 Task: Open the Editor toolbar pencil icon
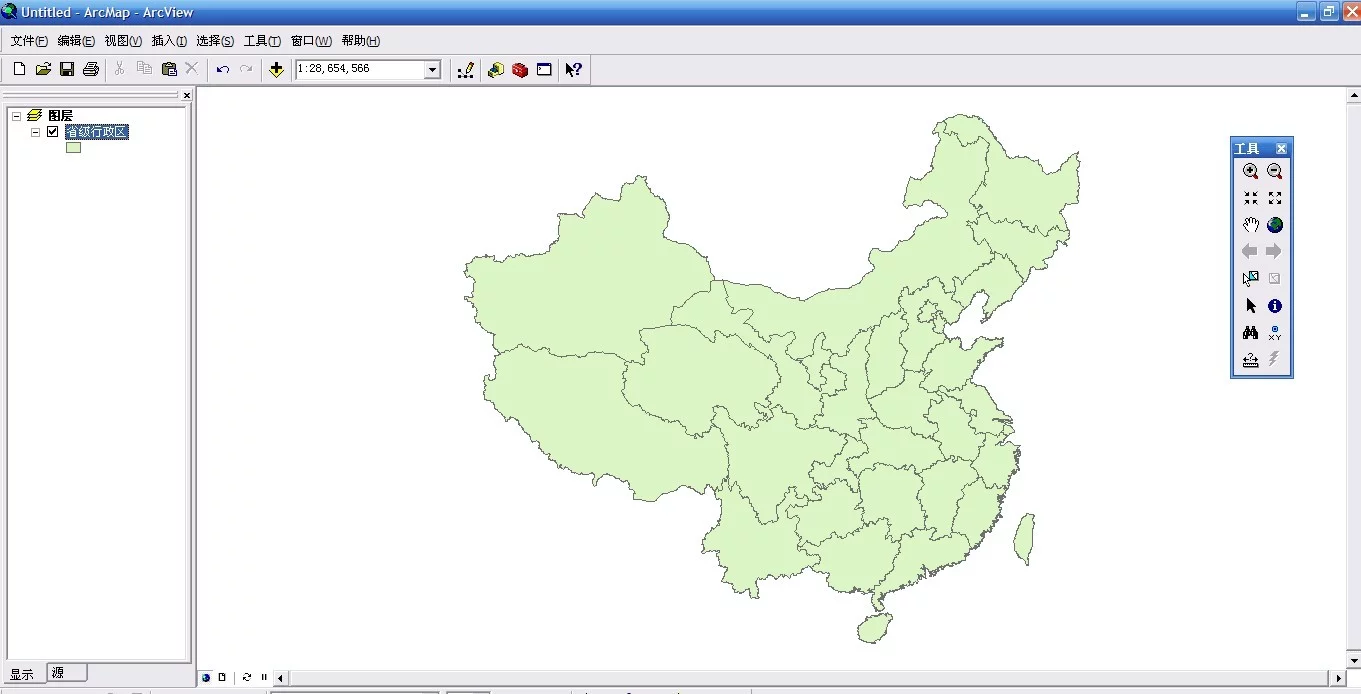coord(465,69)
